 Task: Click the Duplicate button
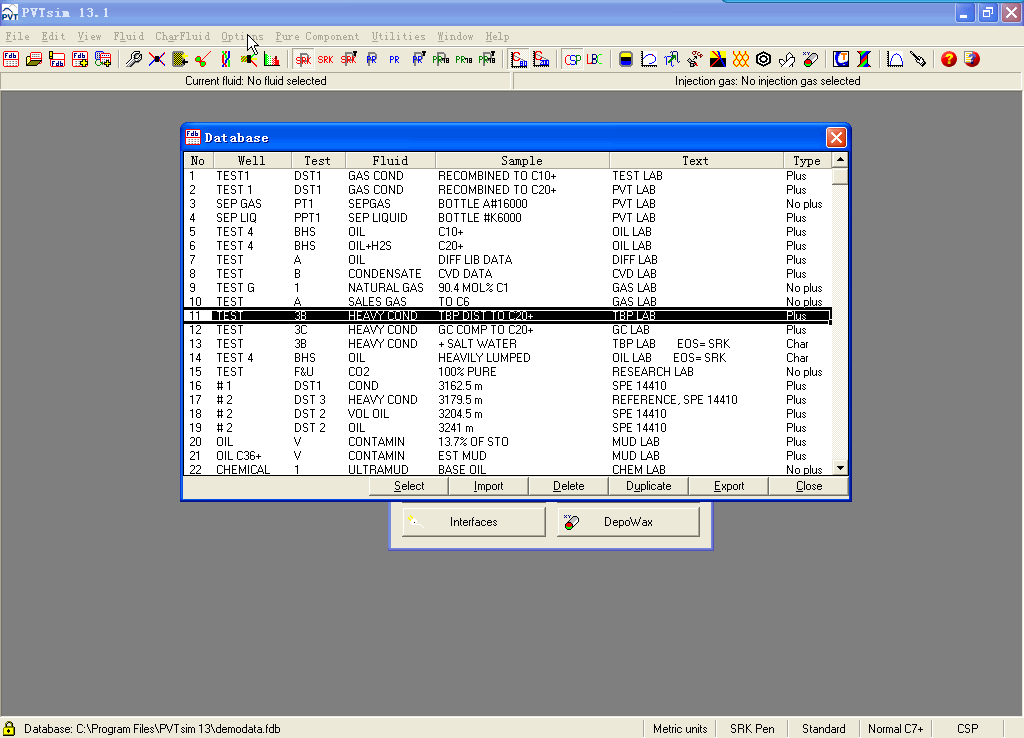coord(648,486)
